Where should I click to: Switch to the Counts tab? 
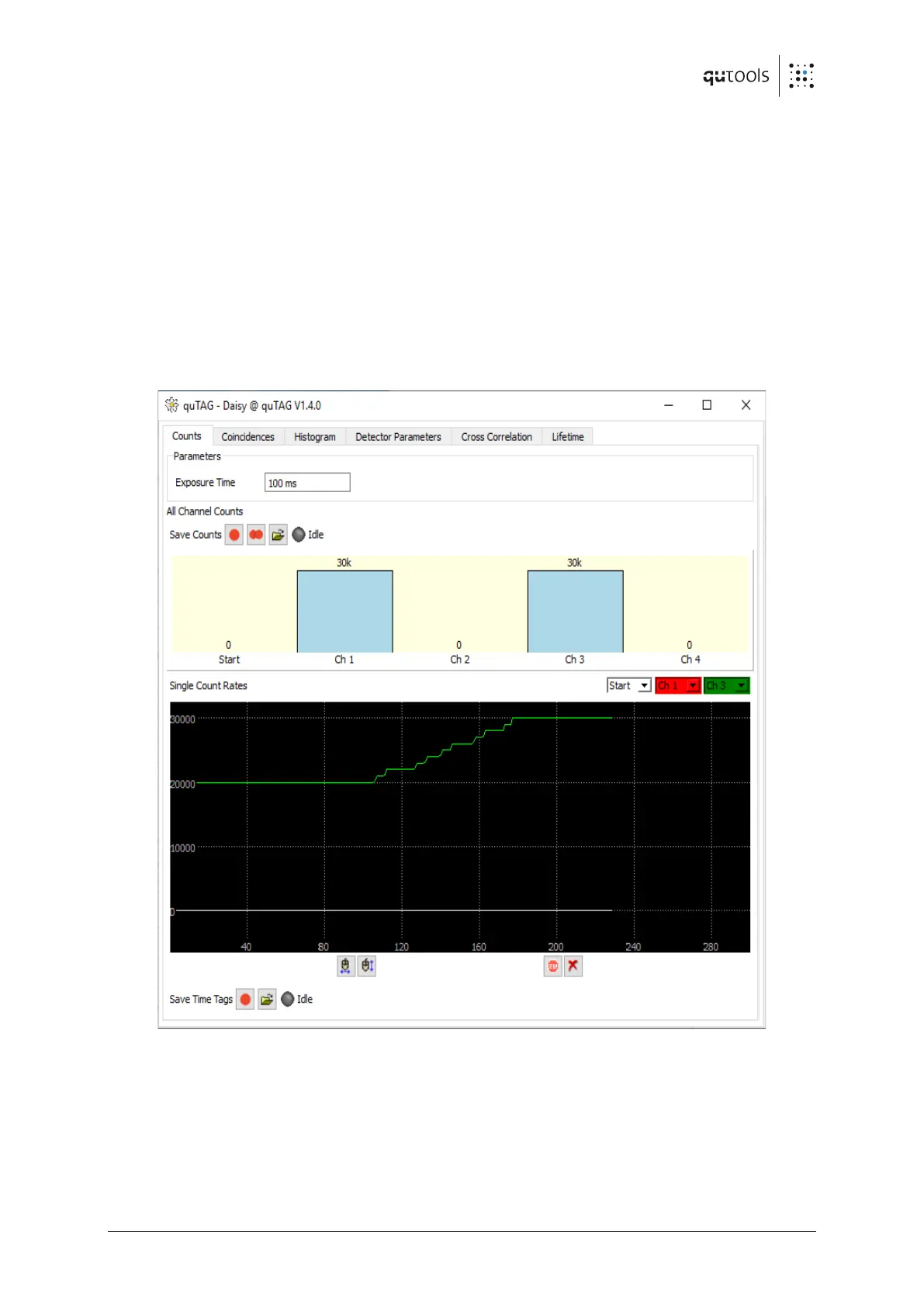[186, 436]
